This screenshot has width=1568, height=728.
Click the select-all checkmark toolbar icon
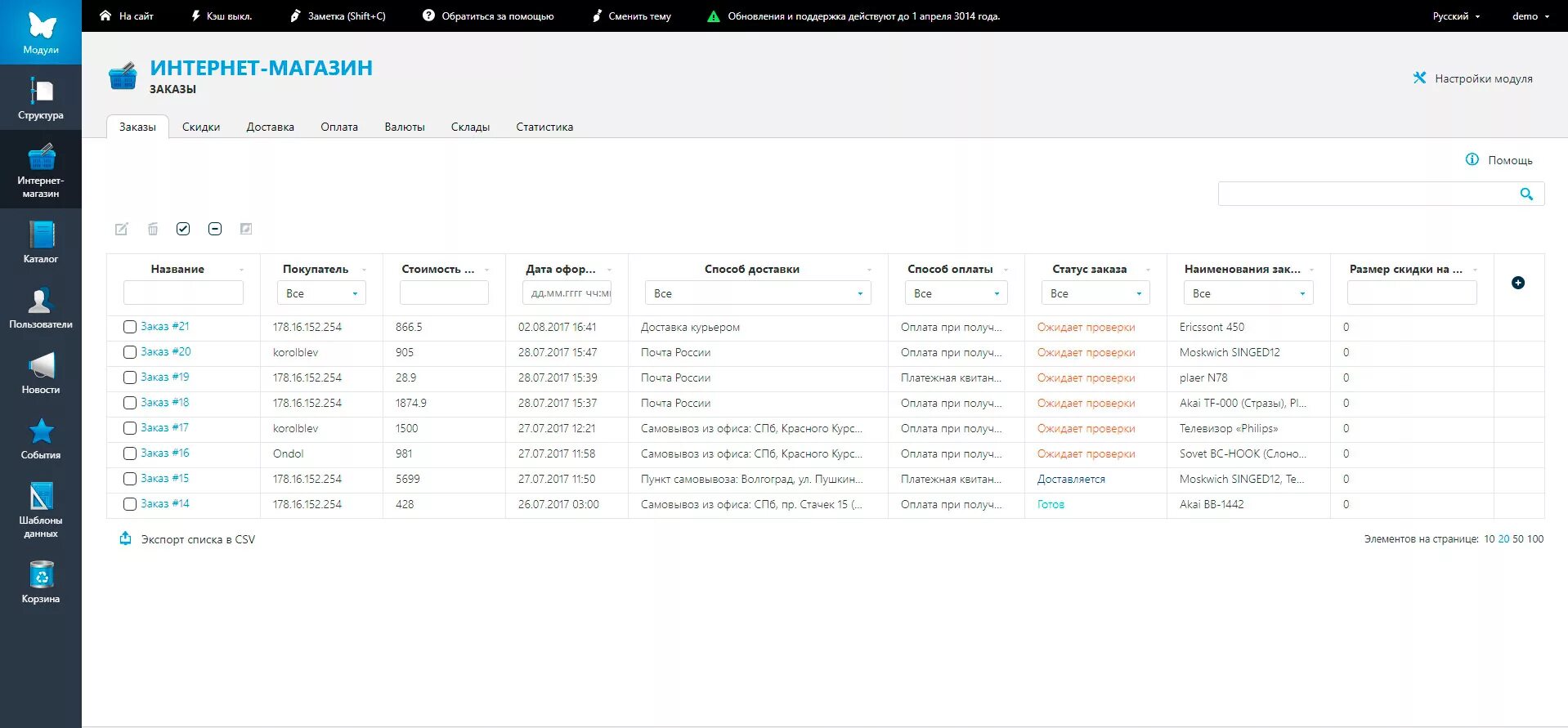pyautogui.click(x=183, y=229)
